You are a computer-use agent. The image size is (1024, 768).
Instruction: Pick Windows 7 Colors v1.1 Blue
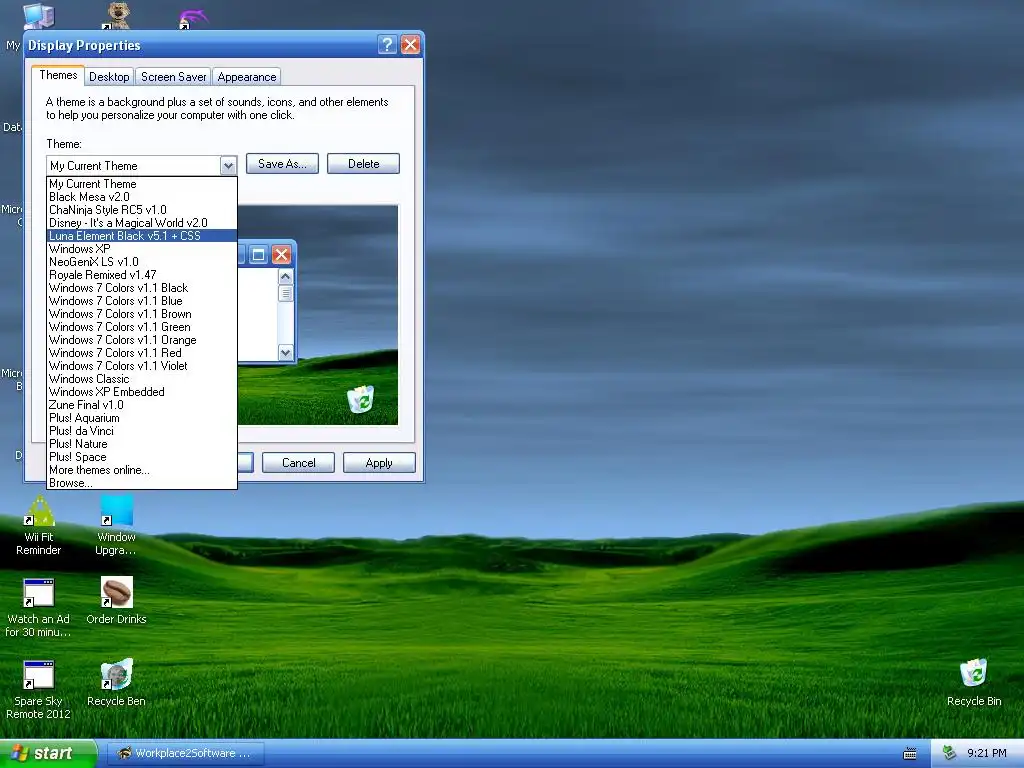point(142,301)
